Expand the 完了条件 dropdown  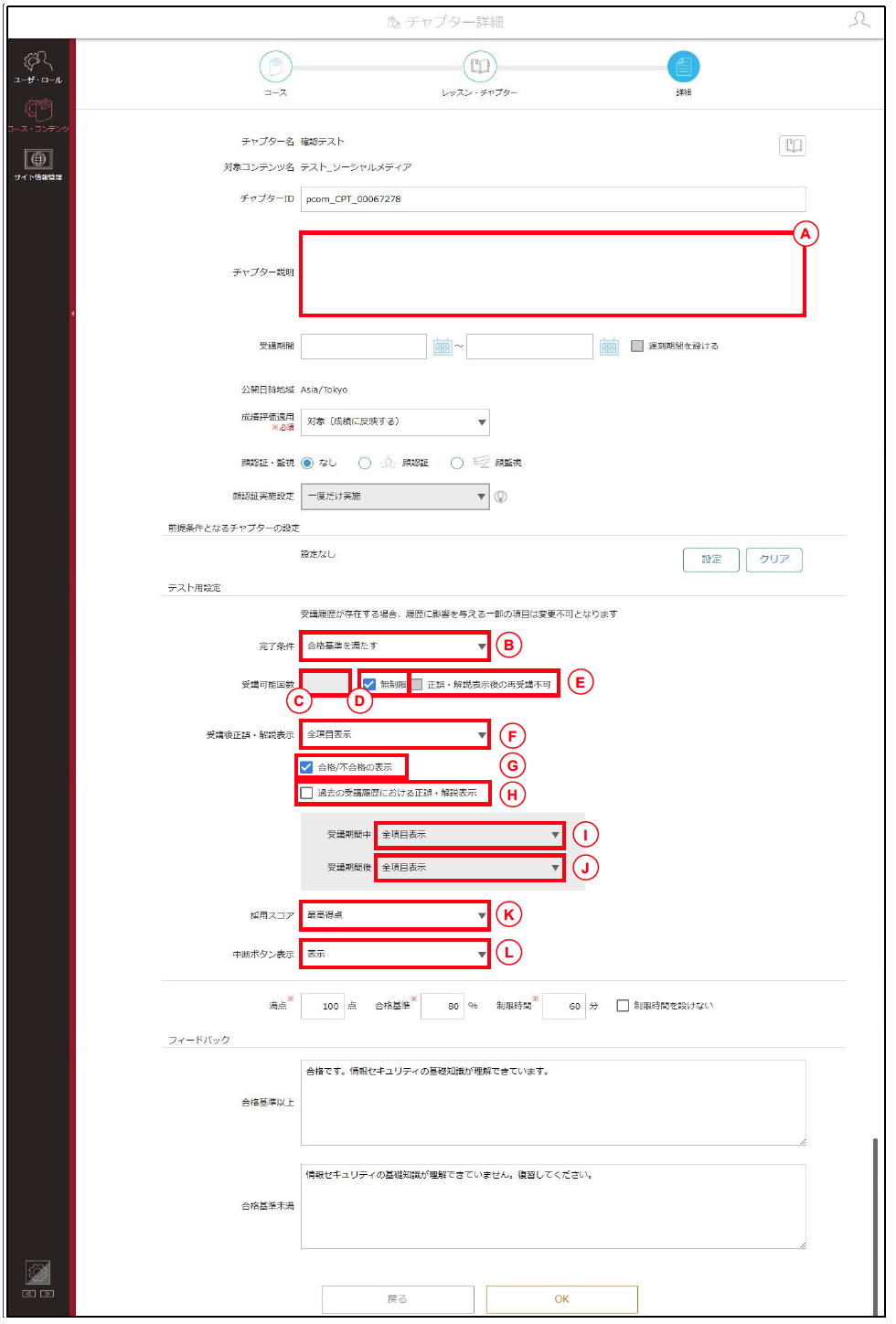pyautogui.click(x=395, y=646)
